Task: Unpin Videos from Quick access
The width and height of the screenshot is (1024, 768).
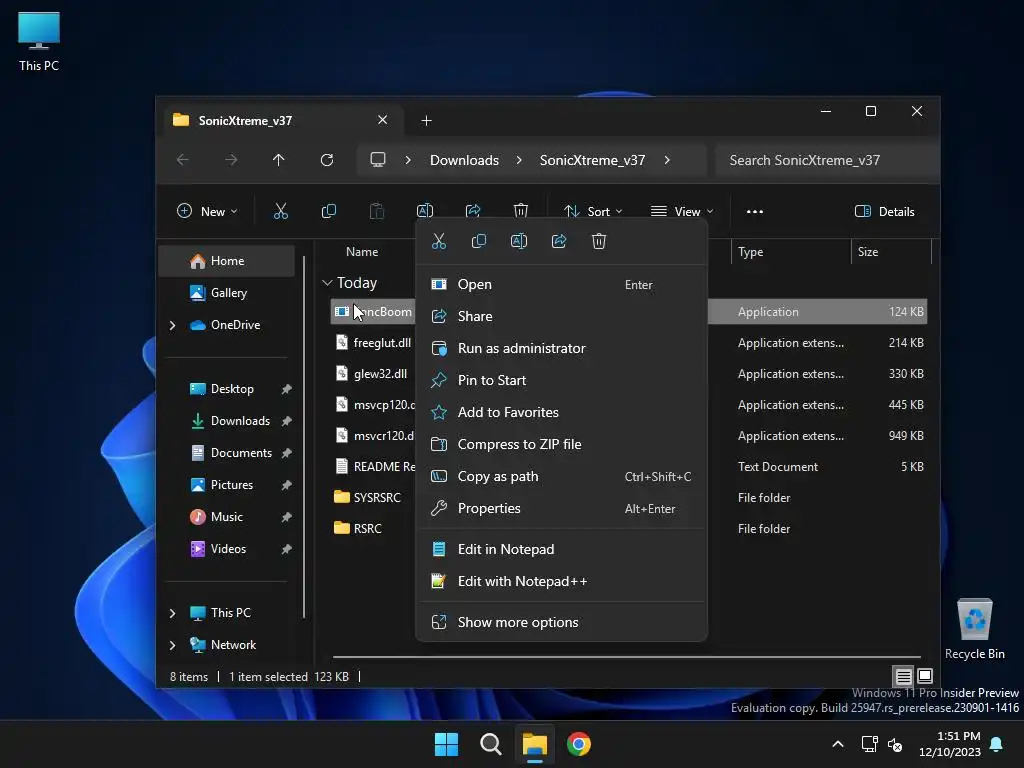Action: [x=286, y=549]
